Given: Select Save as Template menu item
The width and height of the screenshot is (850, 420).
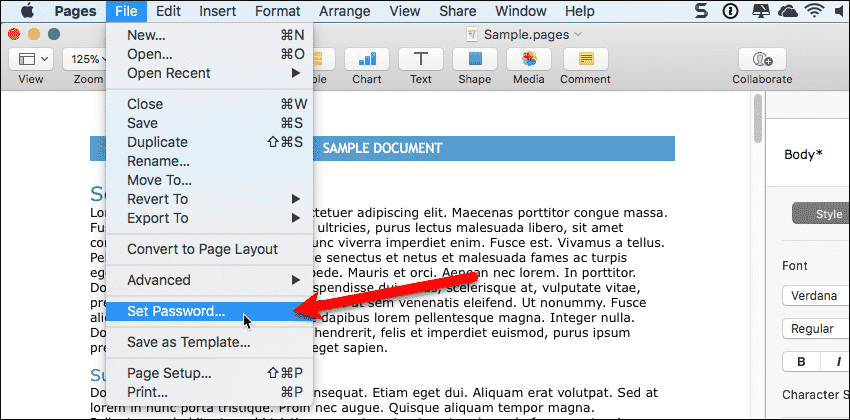Looking at the screenshot, I should tap(188, 342).
